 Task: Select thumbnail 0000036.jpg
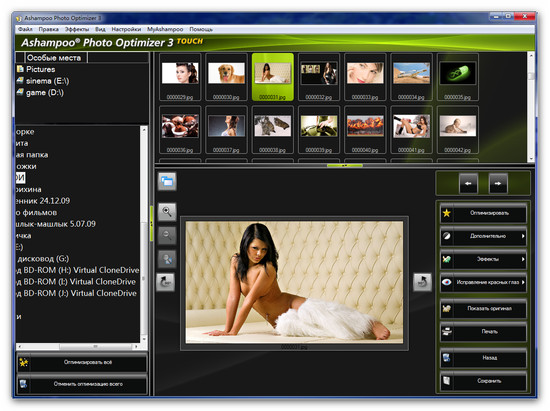[x=180, y=130]
